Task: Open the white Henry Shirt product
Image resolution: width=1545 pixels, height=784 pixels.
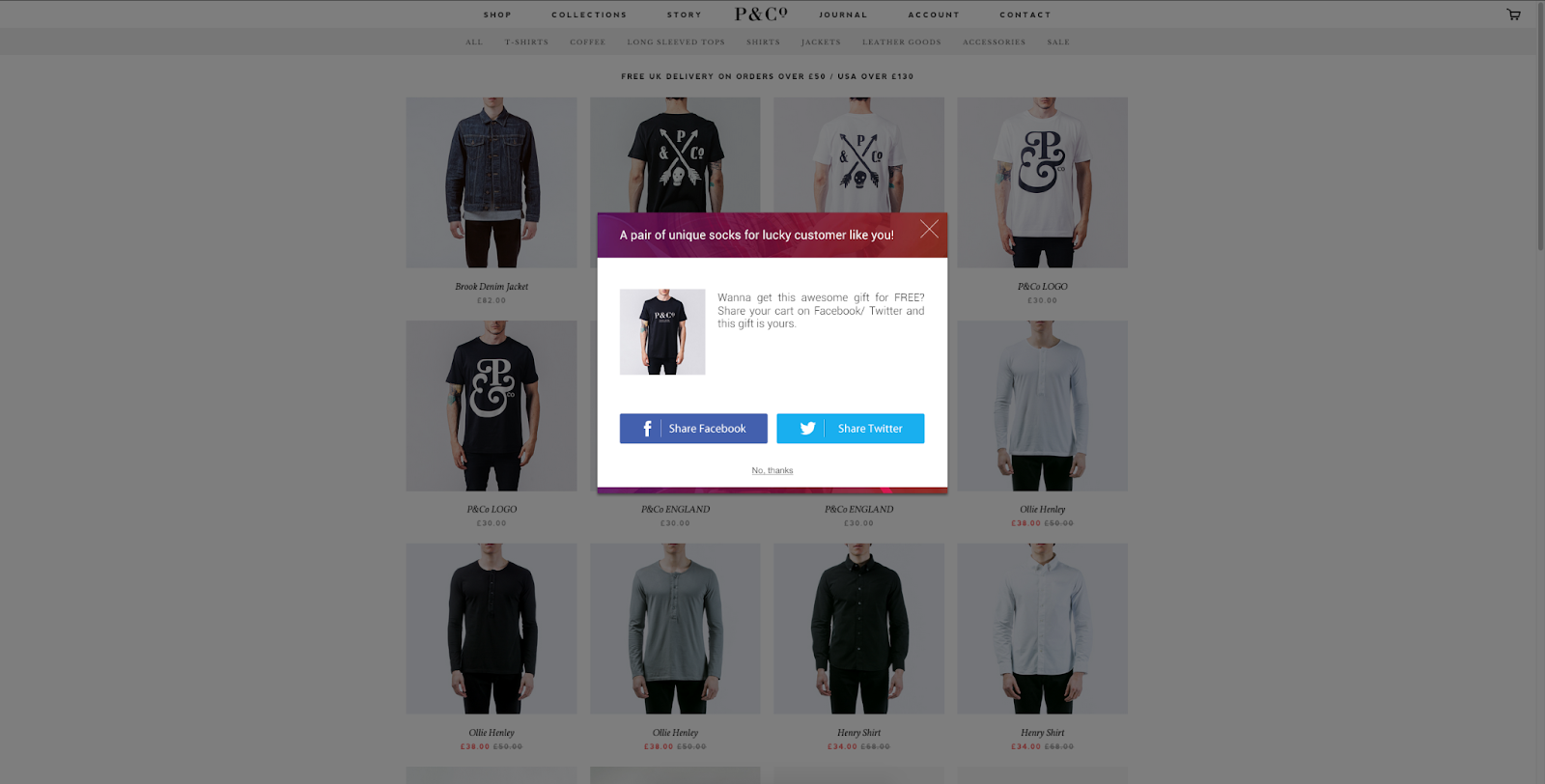Action: (1042, 629)
